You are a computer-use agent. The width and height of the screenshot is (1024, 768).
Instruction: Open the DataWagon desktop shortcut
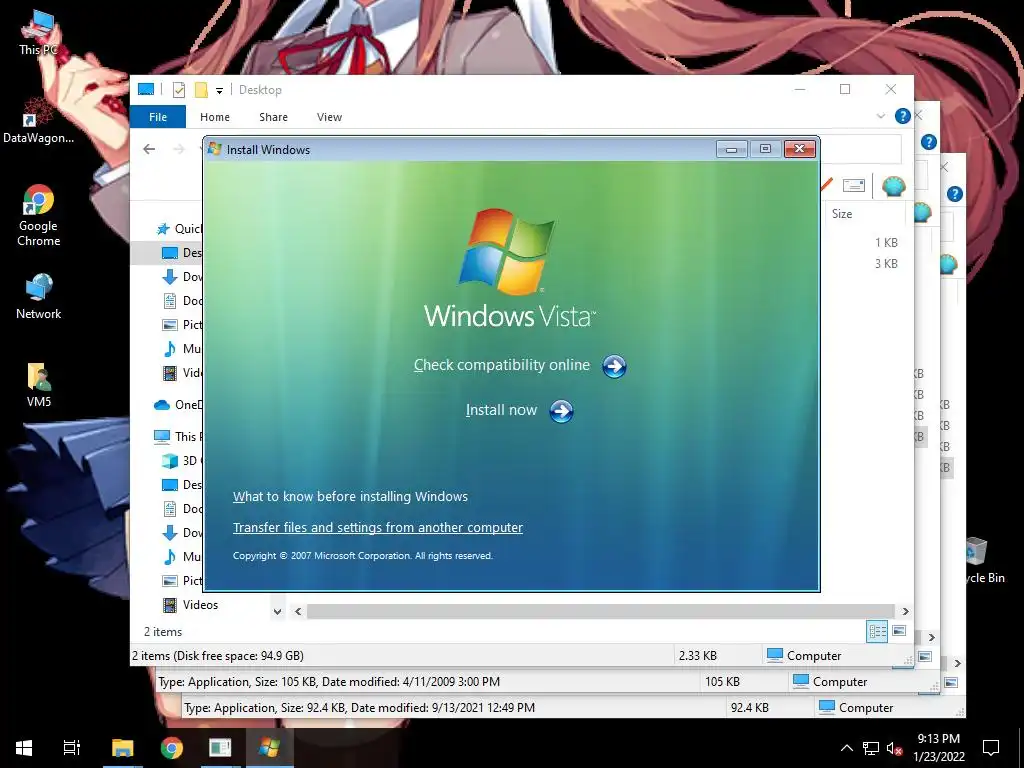pyautogui.click(x=38, y=121)
